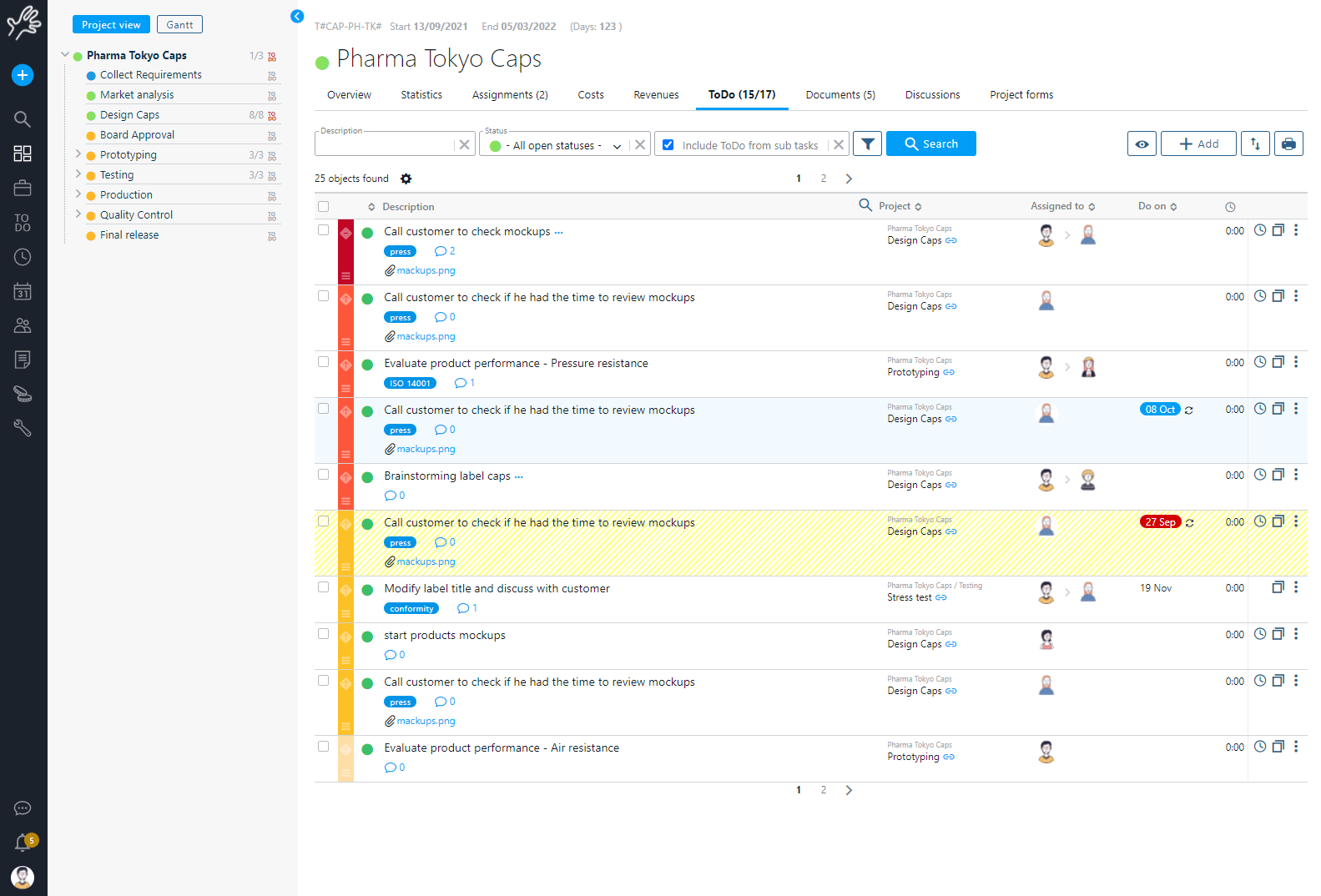
Task: Click the print icon button
Action: tap(1288, 144)
